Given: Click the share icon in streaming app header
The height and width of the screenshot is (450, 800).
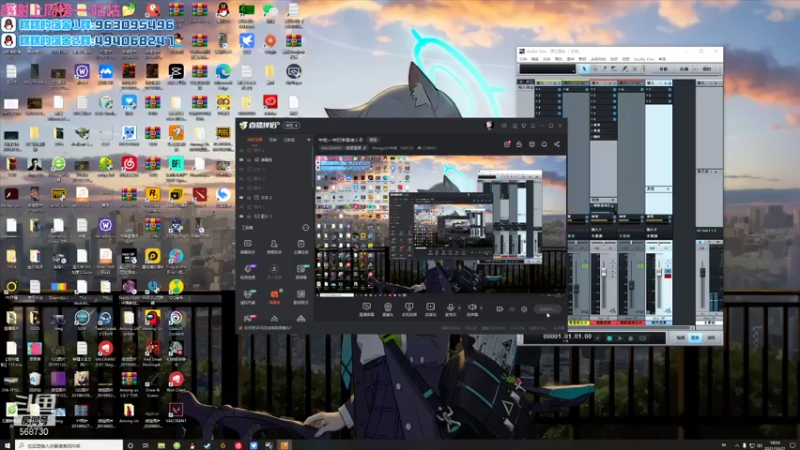Looking at the screenshot, I should (x=557, y=144).
